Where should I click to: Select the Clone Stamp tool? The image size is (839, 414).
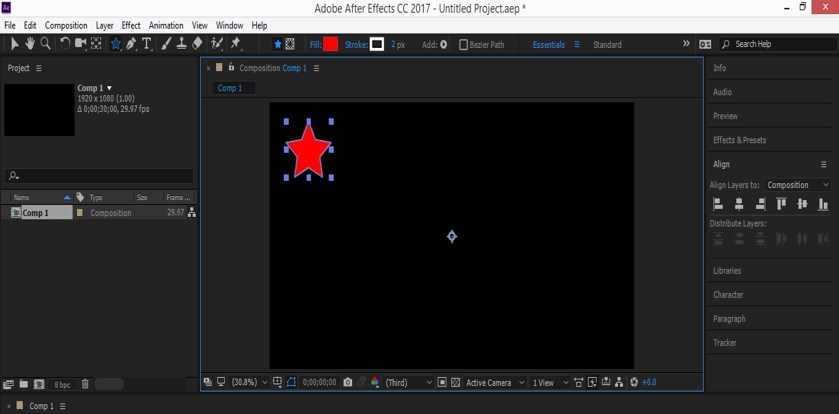182,44
